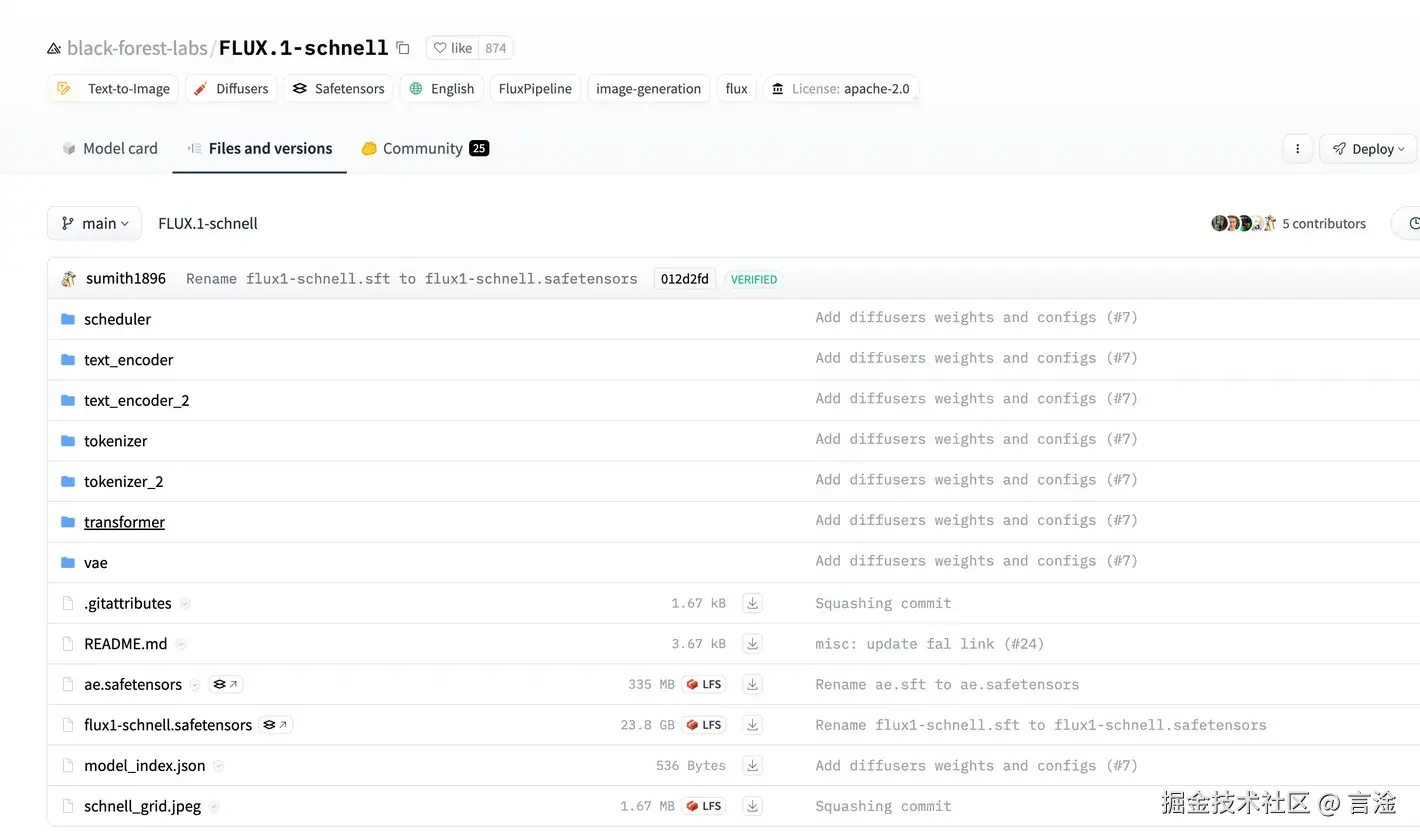Open the apache-2.0 license tag
1420x840 pixels.
click(841, 89)
